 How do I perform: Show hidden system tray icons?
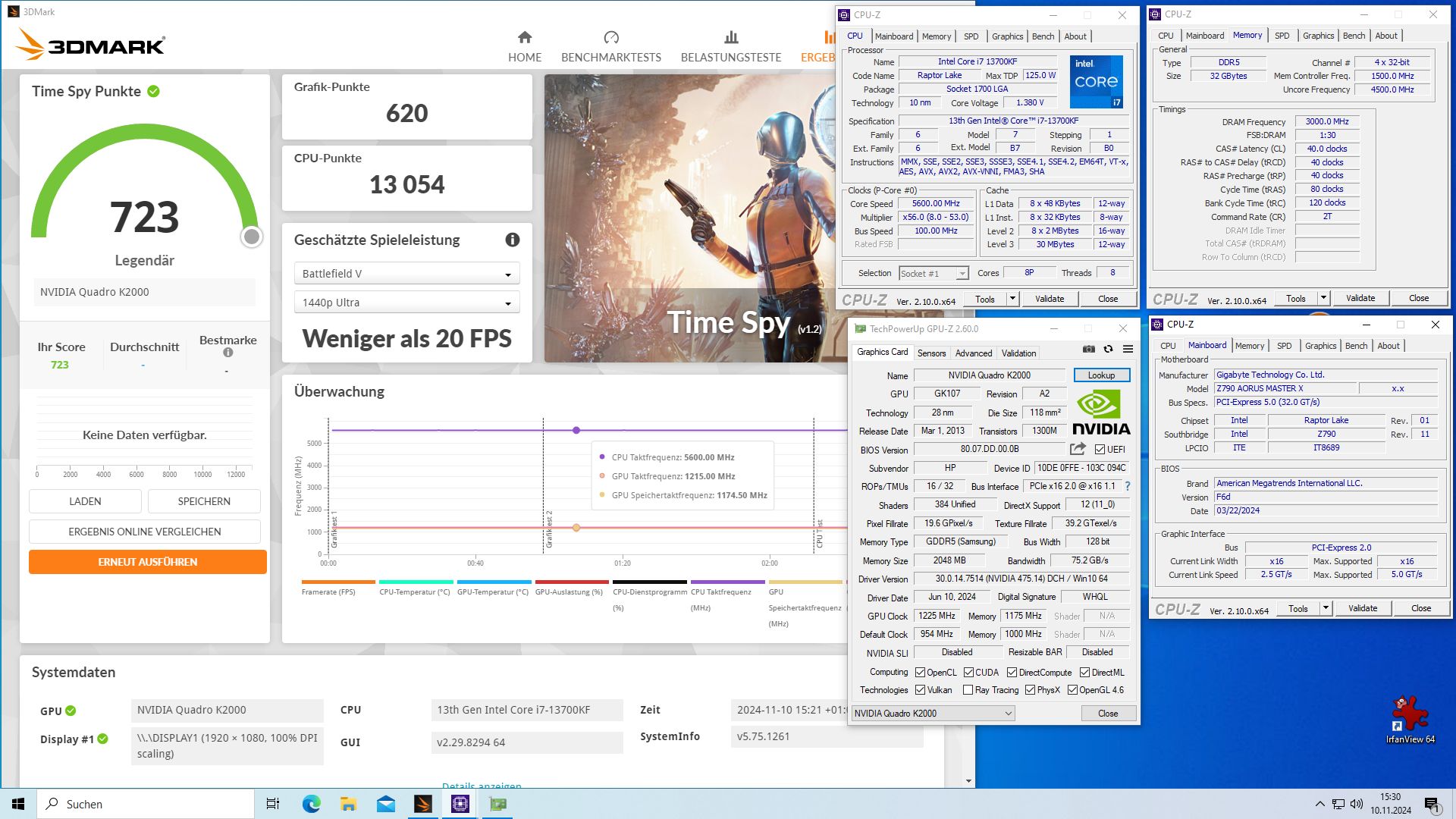(1320, 804)
